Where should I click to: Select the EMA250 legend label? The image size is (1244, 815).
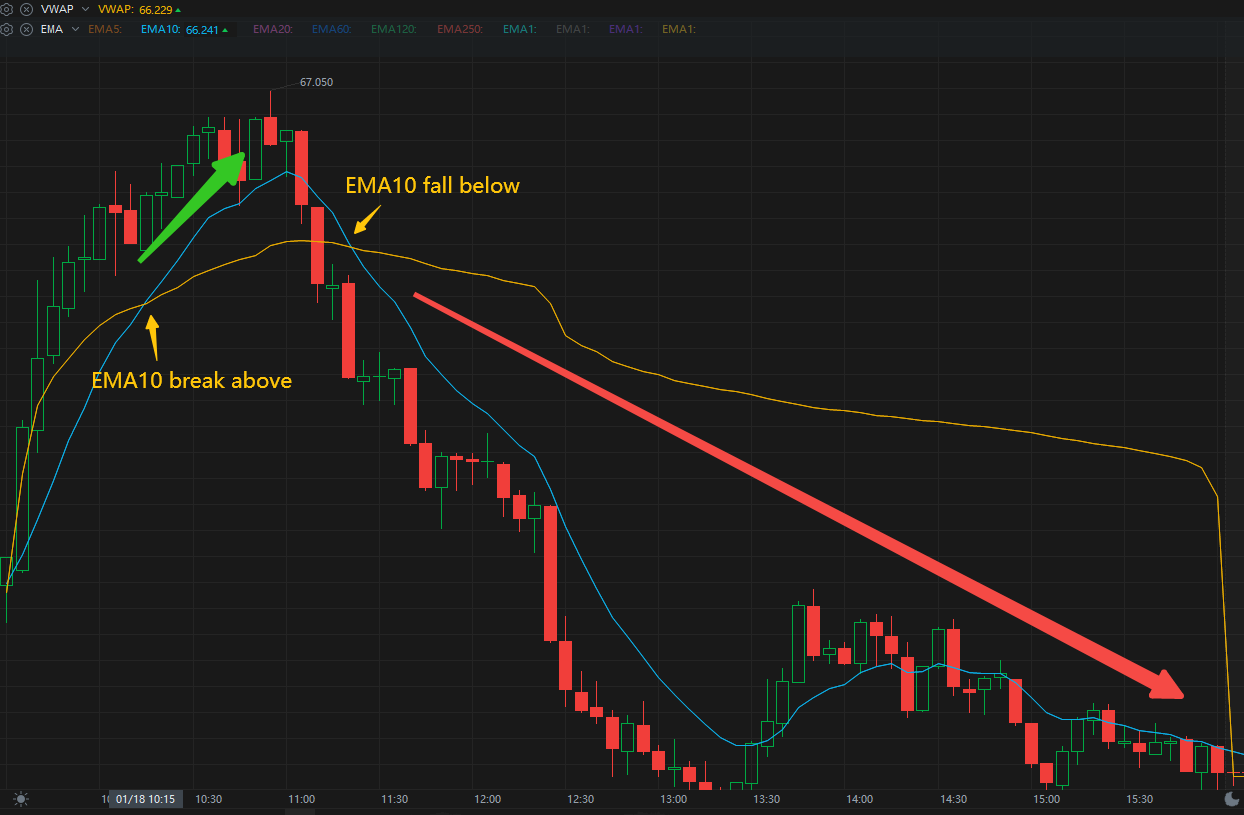click(x=460, y=29)
